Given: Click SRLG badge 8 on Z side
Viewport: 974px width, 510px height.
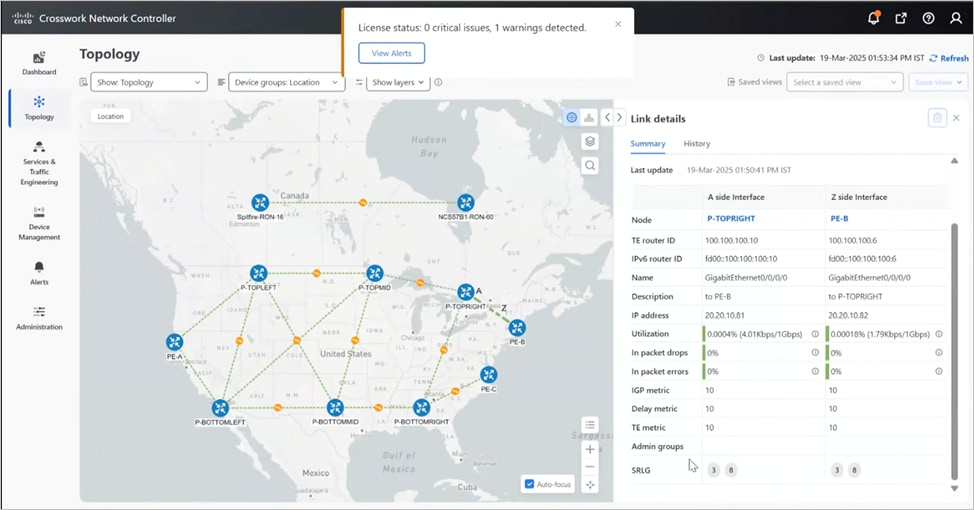Looking at the screenshot, I should (x=854, y=470).
